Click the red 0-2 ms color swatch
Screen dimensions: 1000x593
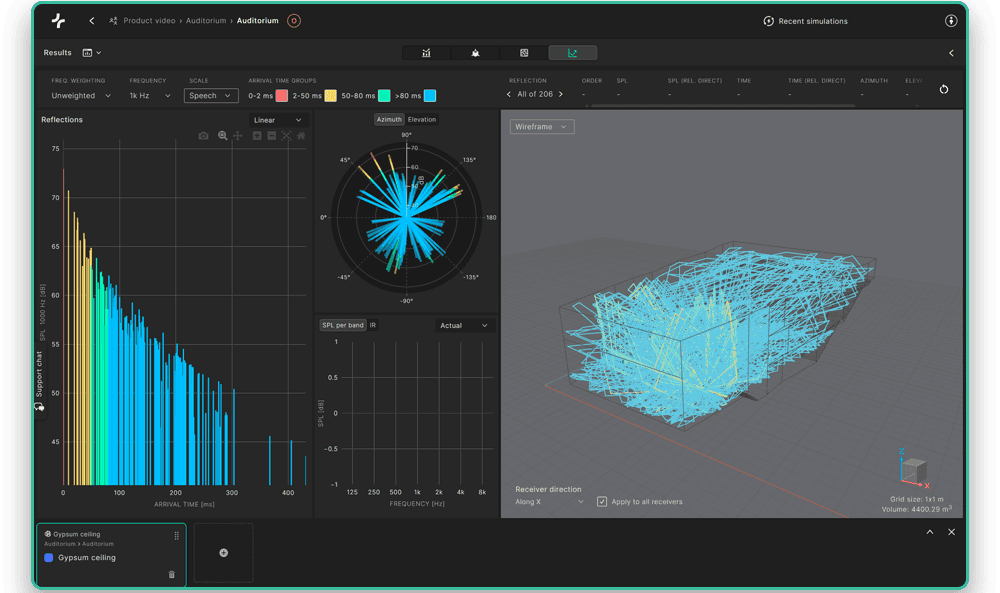pyautogui.click(x=282, y=96)
